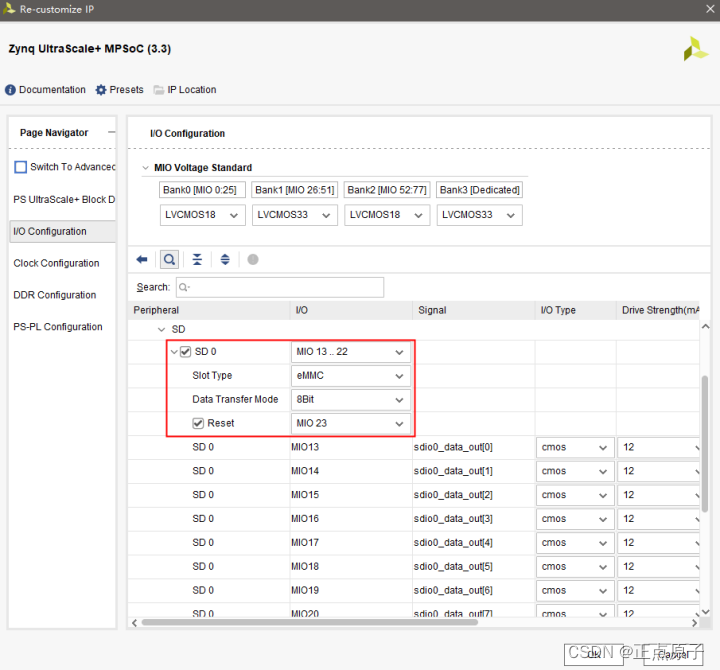Open the Presets gear menu

pyautogui.click(x=119, y=90)
